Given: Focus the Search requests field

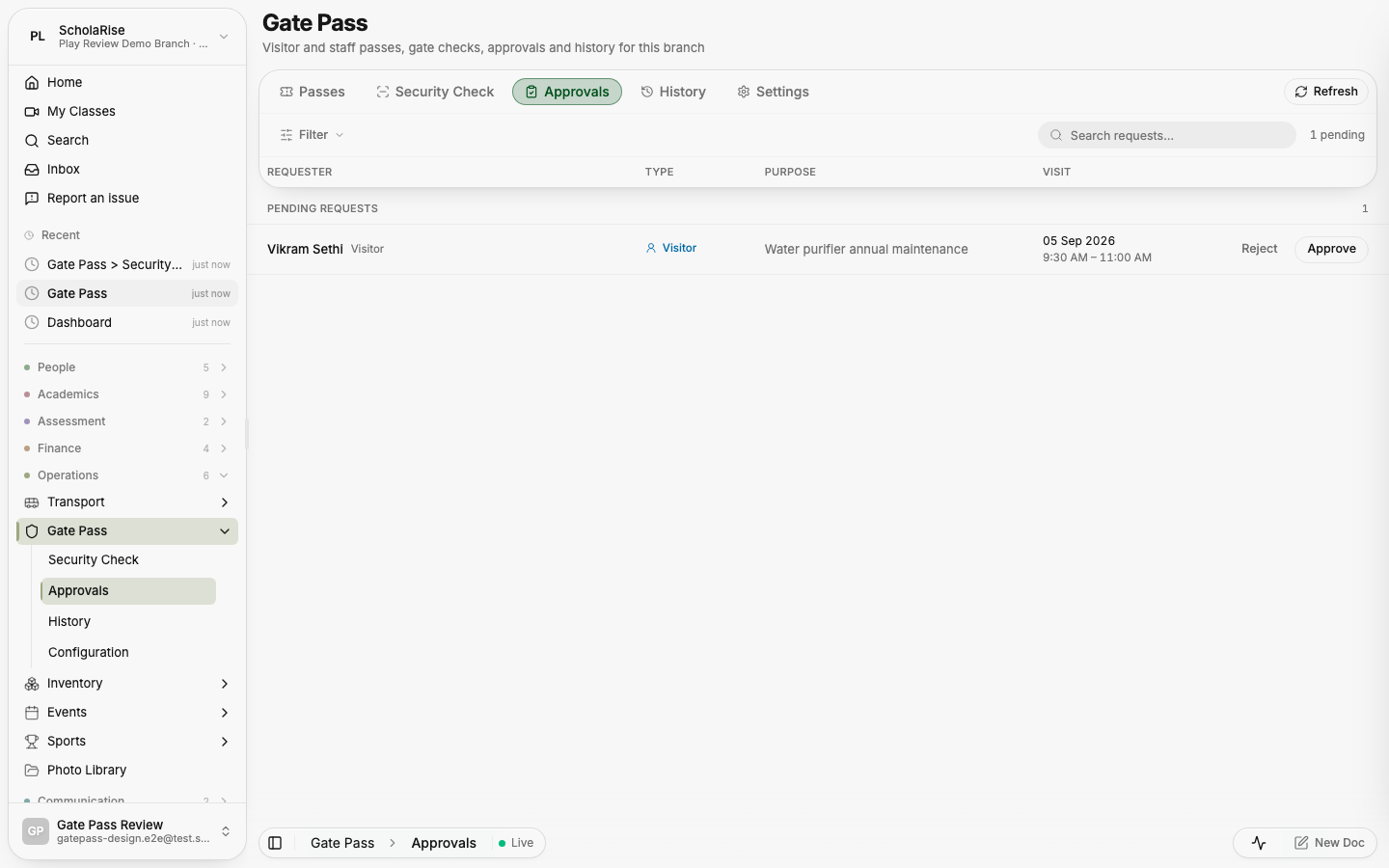Looking at the screenshot, I should (1167, 135).
